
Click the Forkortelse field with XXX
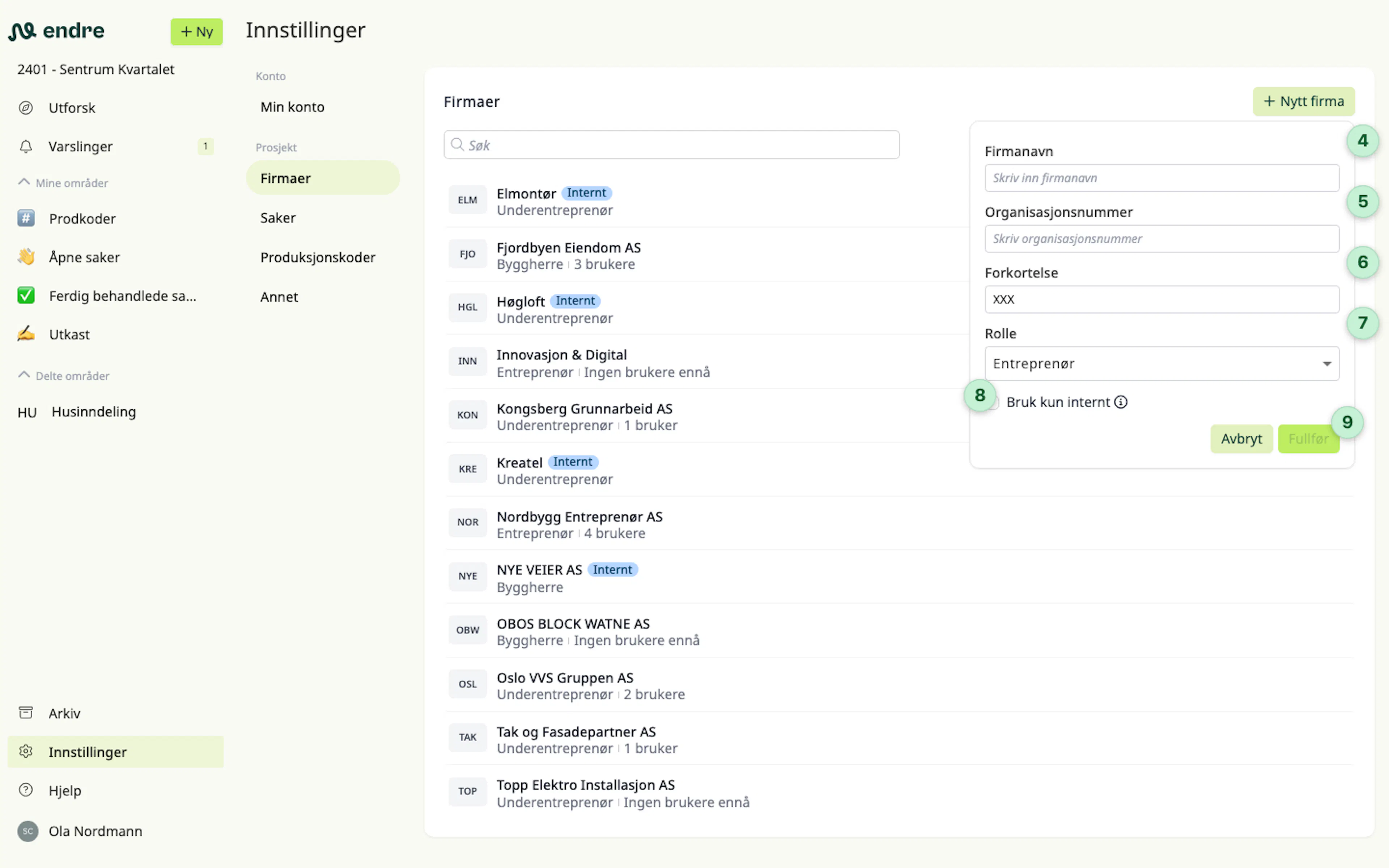point(1162,299)
